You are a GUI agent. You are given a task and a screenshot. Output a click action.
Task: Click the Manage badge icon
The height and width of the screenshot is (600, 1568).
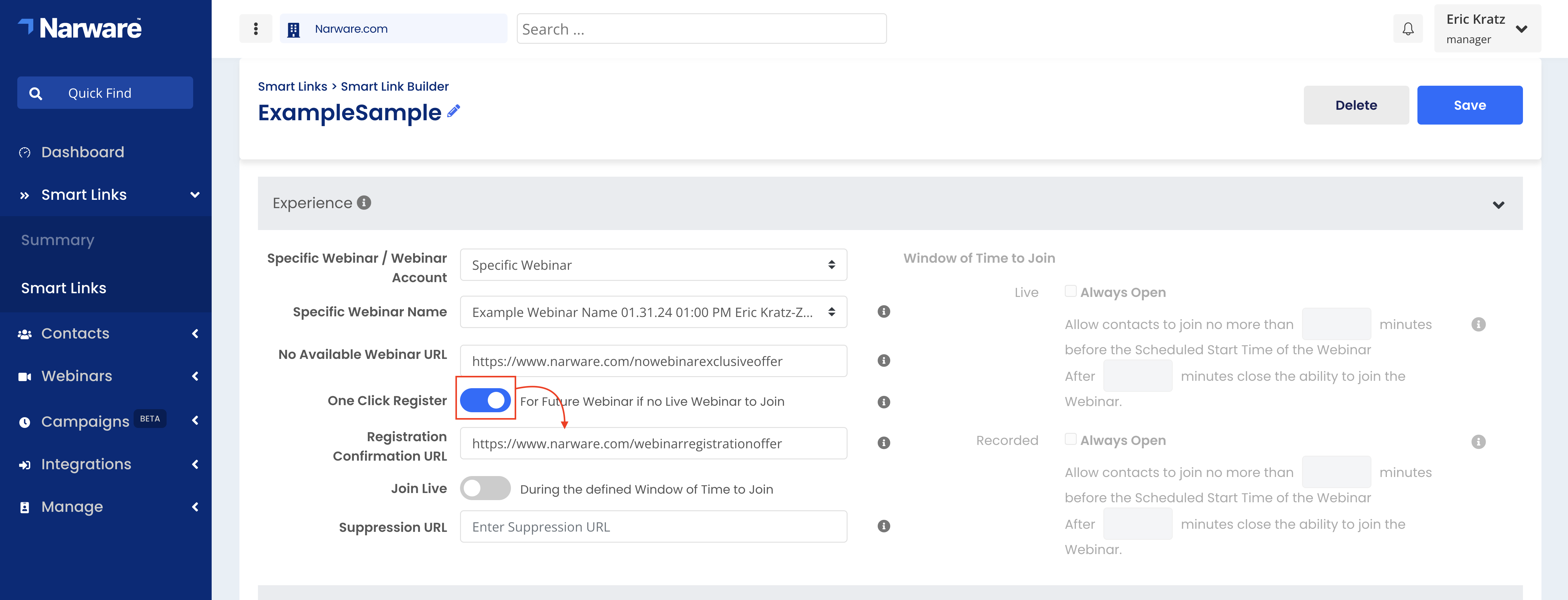[24, 508]
